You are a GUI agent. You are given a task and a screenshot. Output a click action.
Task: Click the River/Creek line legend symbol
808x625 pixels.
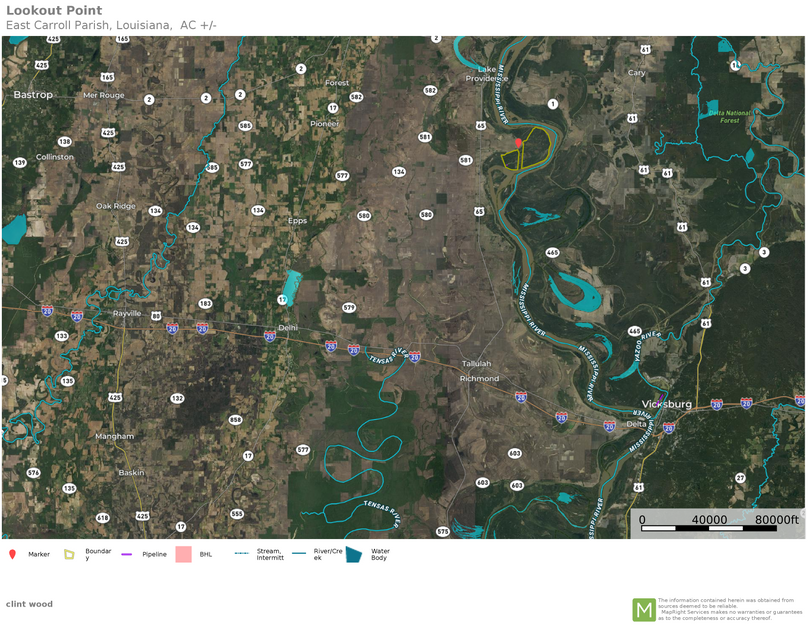(300, 553)
